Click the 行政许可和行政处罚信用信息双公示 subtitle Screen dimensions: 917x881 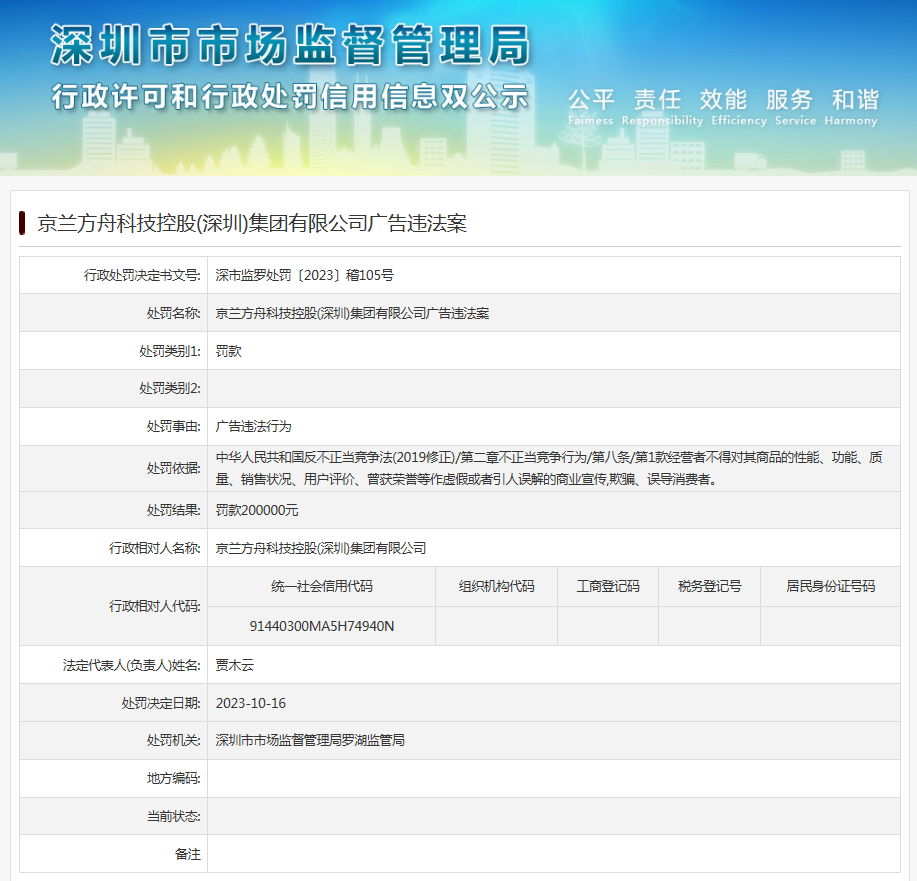point(290,97)
